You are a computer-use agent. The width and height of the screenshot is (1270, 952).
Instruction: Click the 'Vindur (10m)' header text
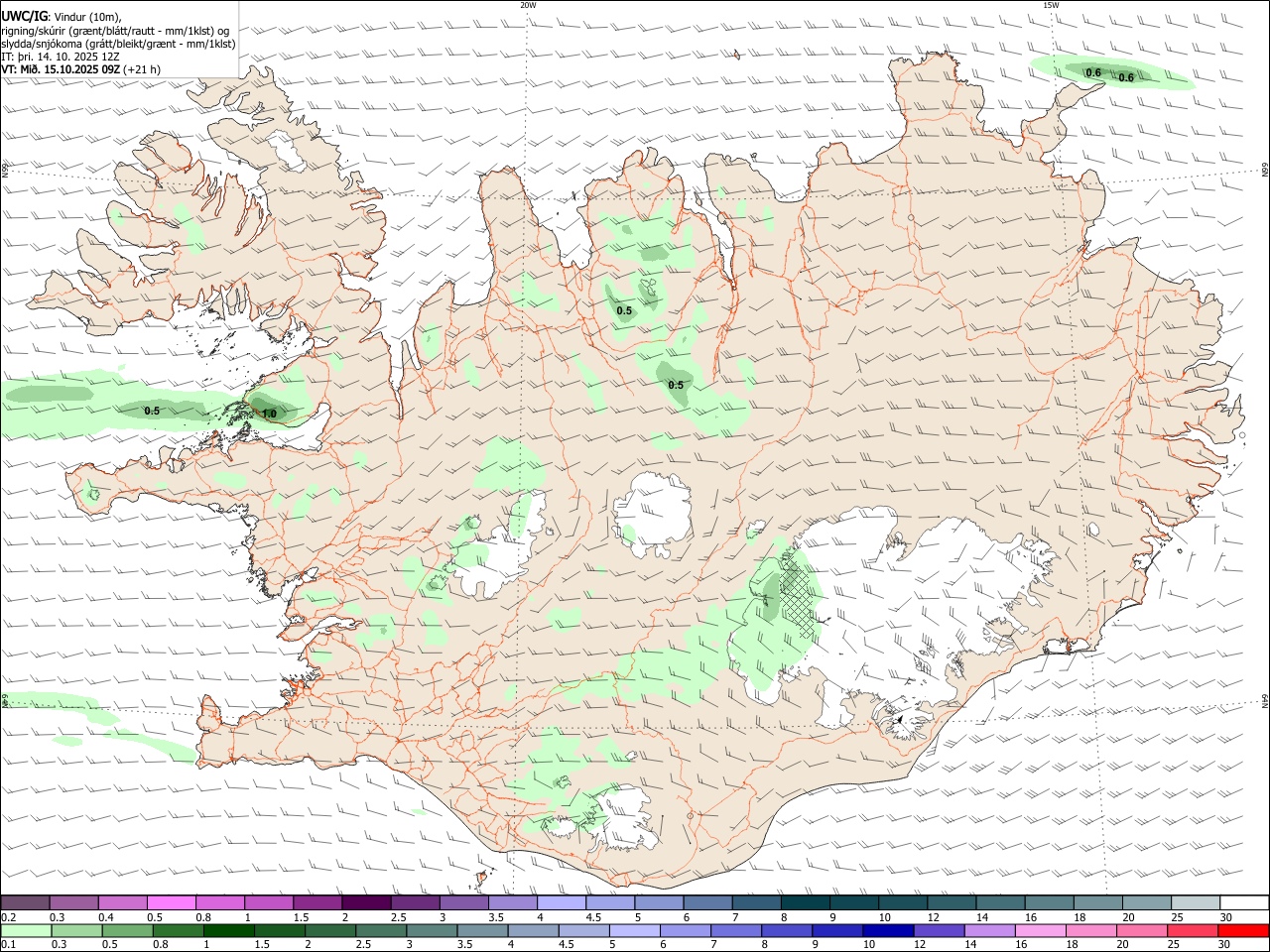click(x=86, y=17)
